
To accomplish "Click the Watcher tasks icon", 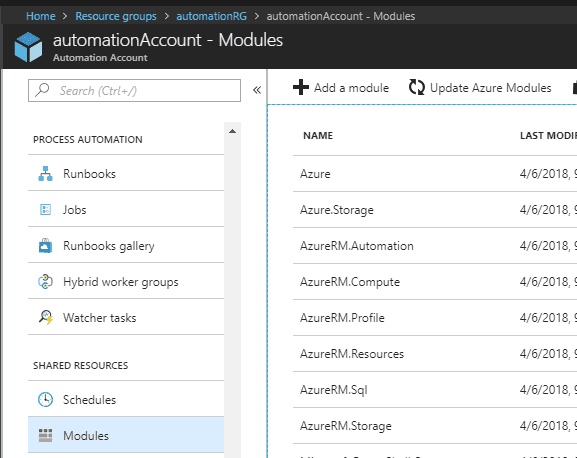I will 46,317.
